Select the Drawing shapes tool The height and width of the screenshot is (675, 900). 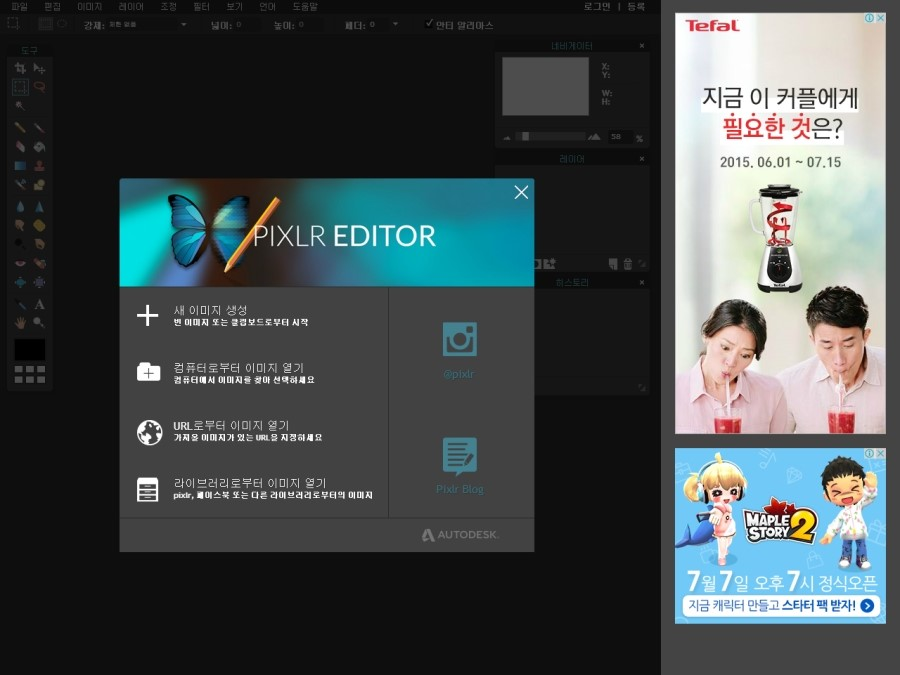[39, 185]
